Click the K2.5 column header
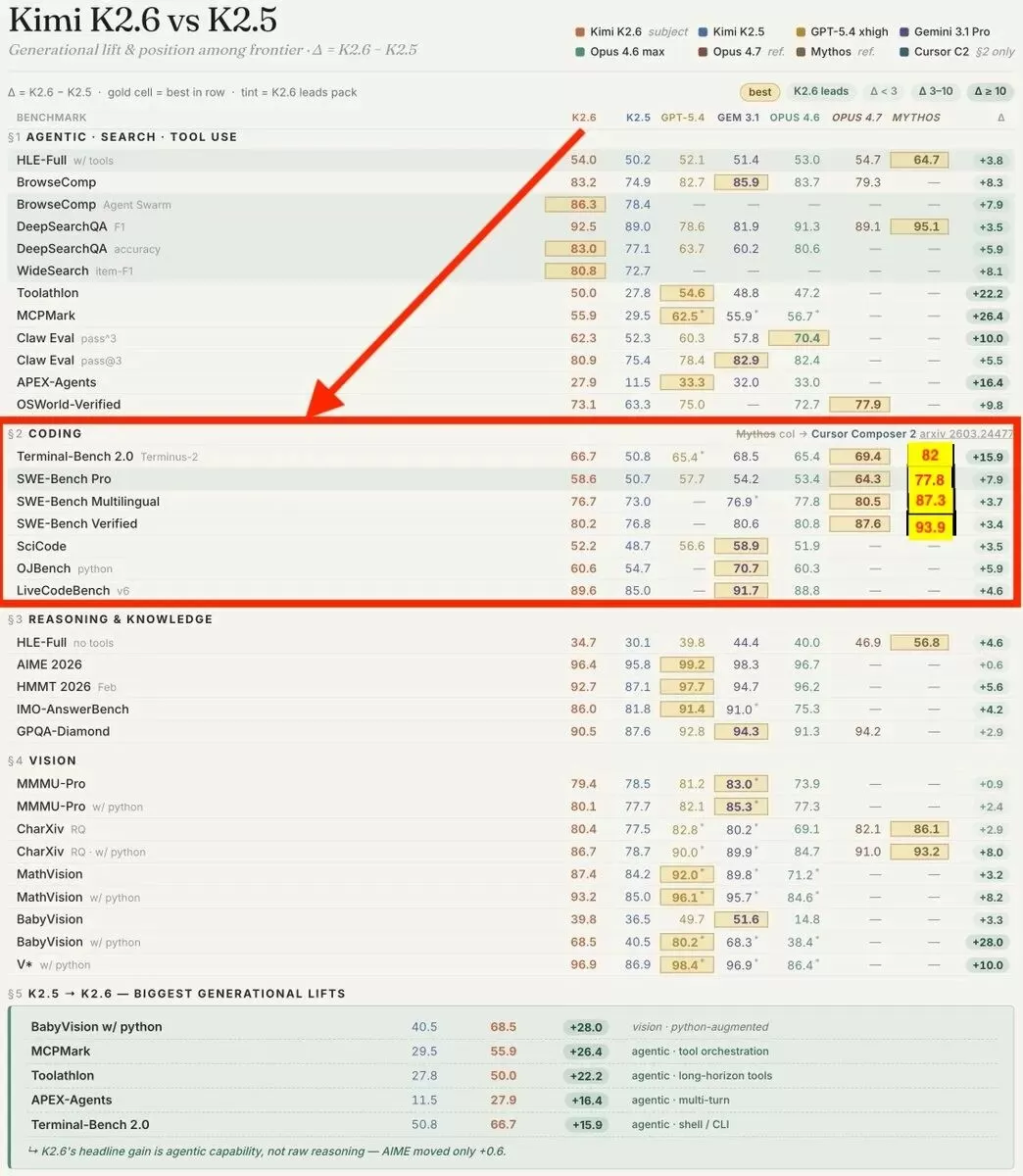This screenshot has height=1176, width=1023. point(638,118)
